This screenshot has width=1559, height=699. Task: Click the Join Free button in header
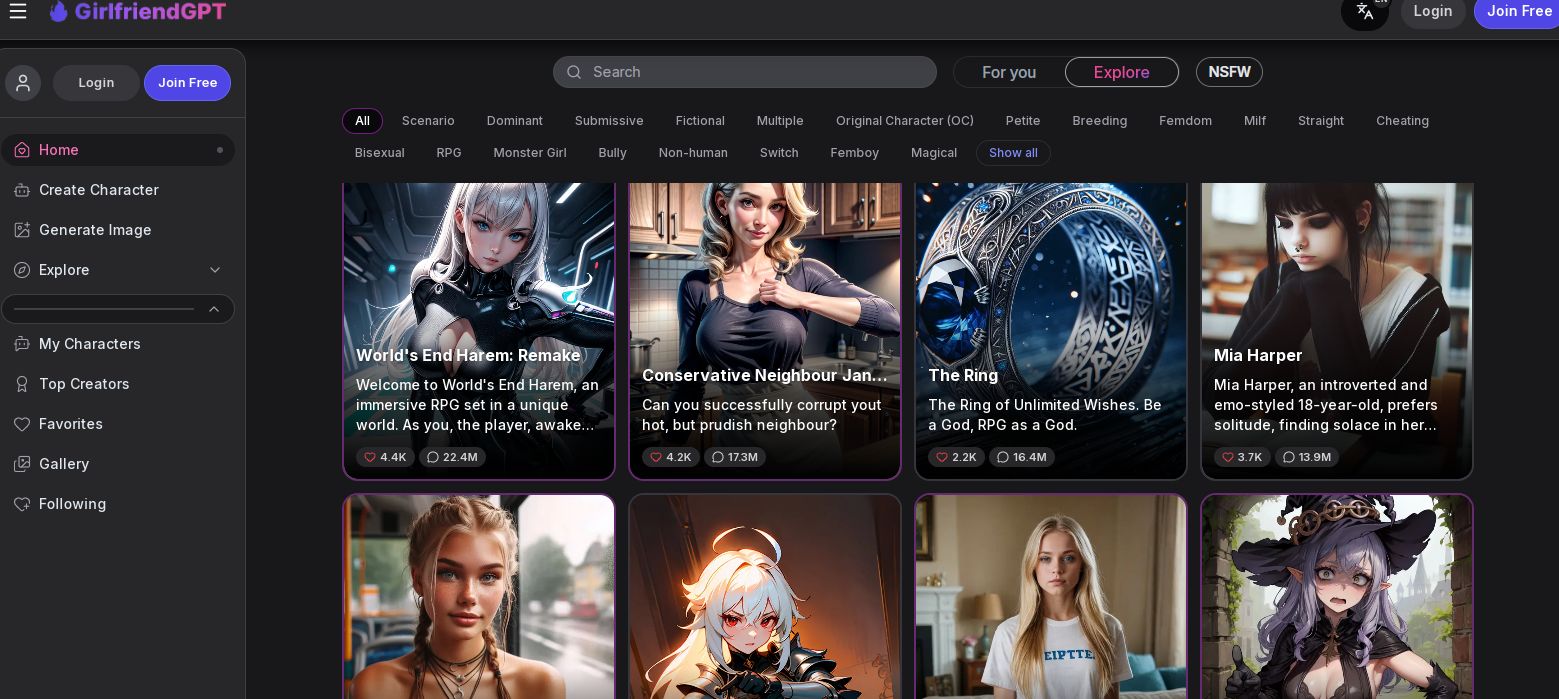pos(1516,11)
